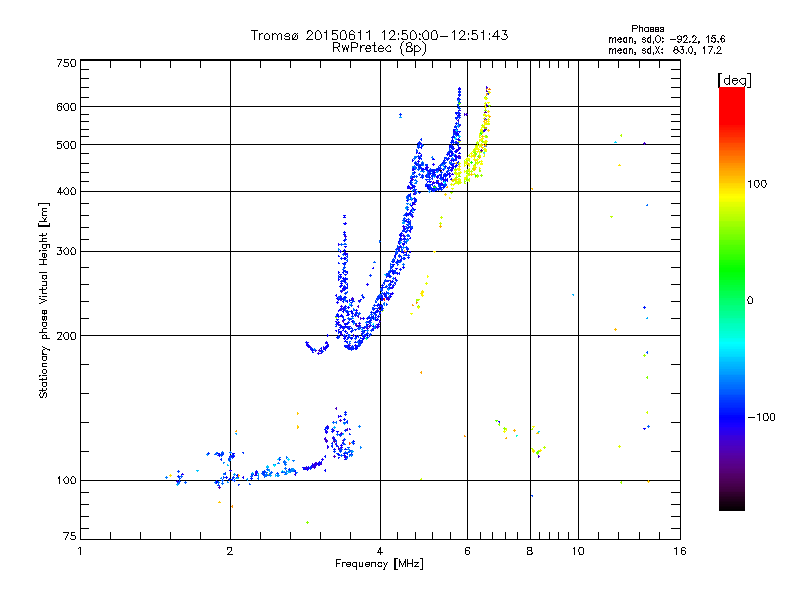Click the subtitle 'RwPretec (8p)'

(379, 48)
